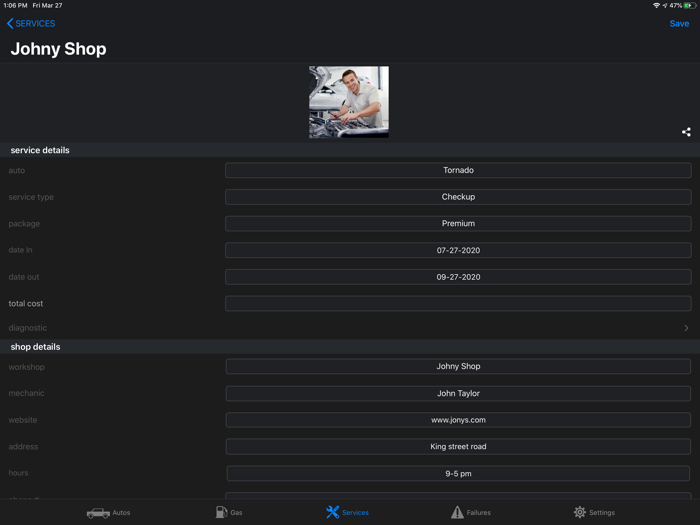
Task: Edit the service type field Checkup
Action: click(x=458, y=197)
